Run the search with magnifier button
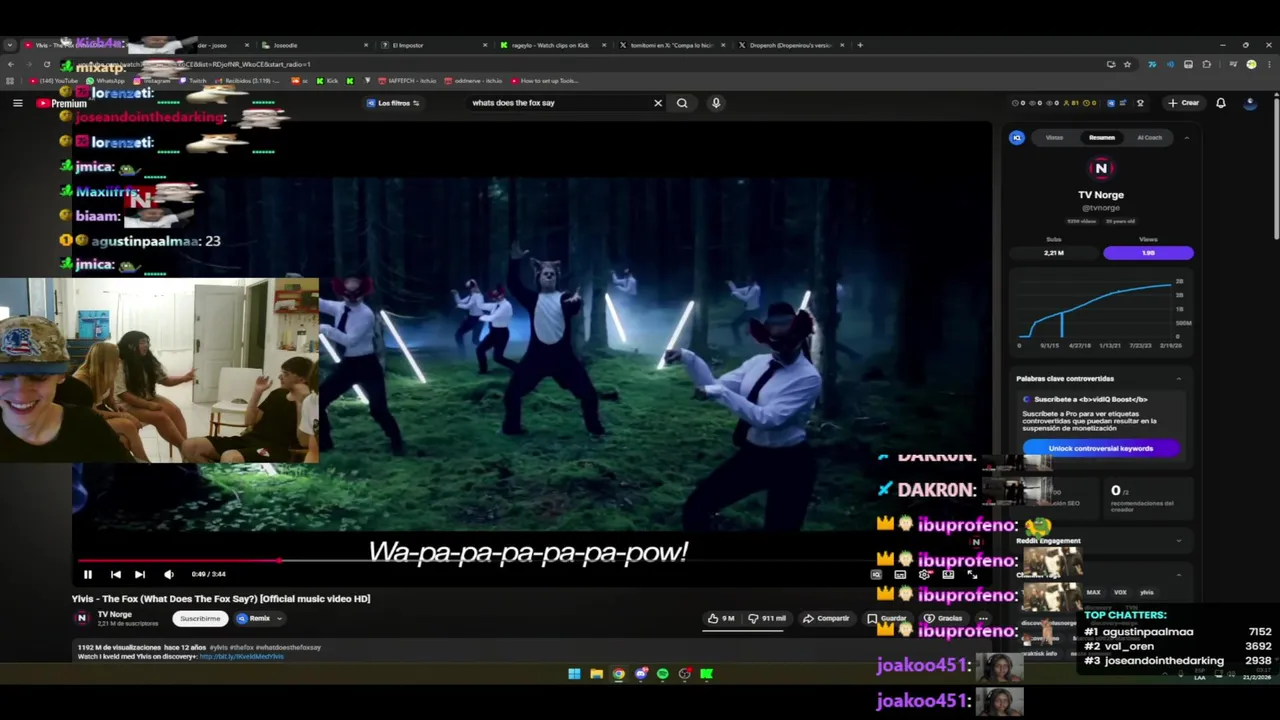 pyautogui.click(x=682, y=103)
